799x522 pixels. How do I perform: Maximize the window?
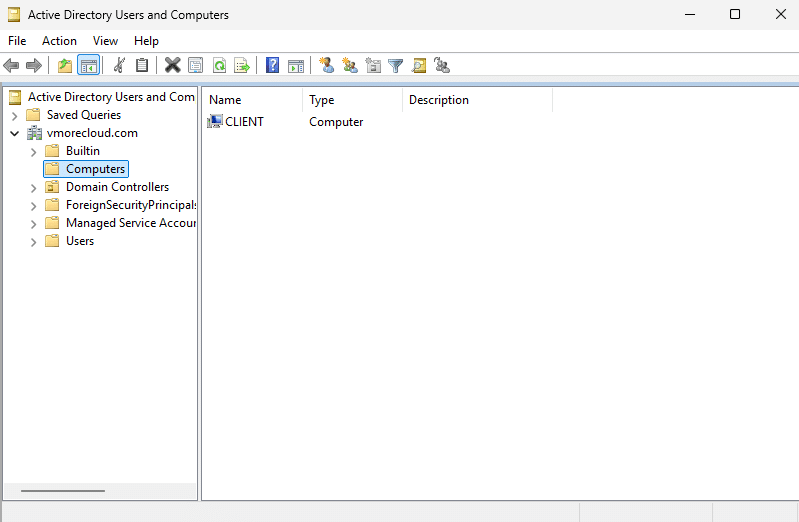pyautogui.click(x=735, y=14)
